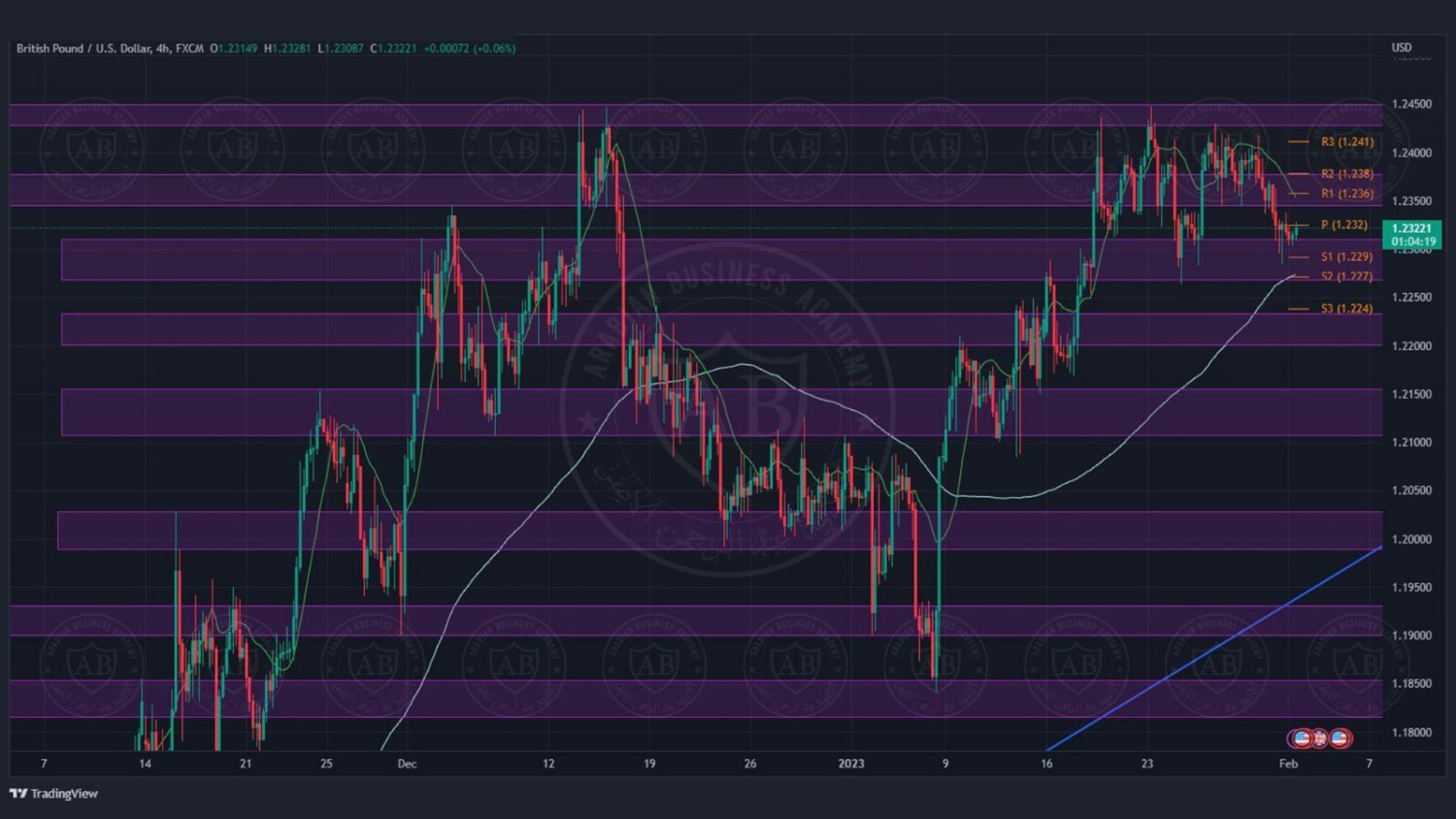
Task: Select the R1 (1.236) pivot label
Action: coord(1347,193)
